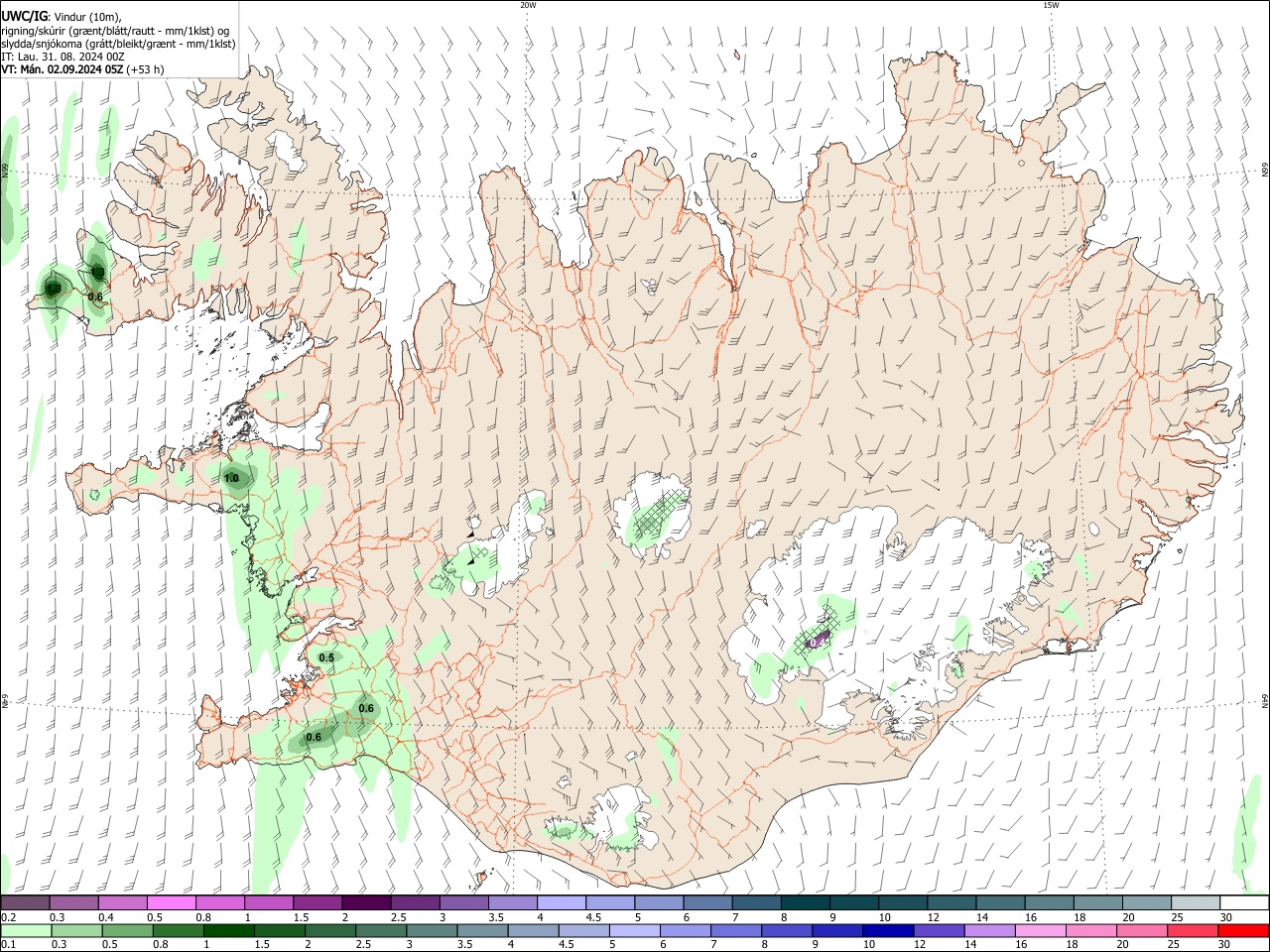This screenshot has height=952, width=1270.
Task: Select the darkest purple 2 snow swatch
Action: point(366,902)
